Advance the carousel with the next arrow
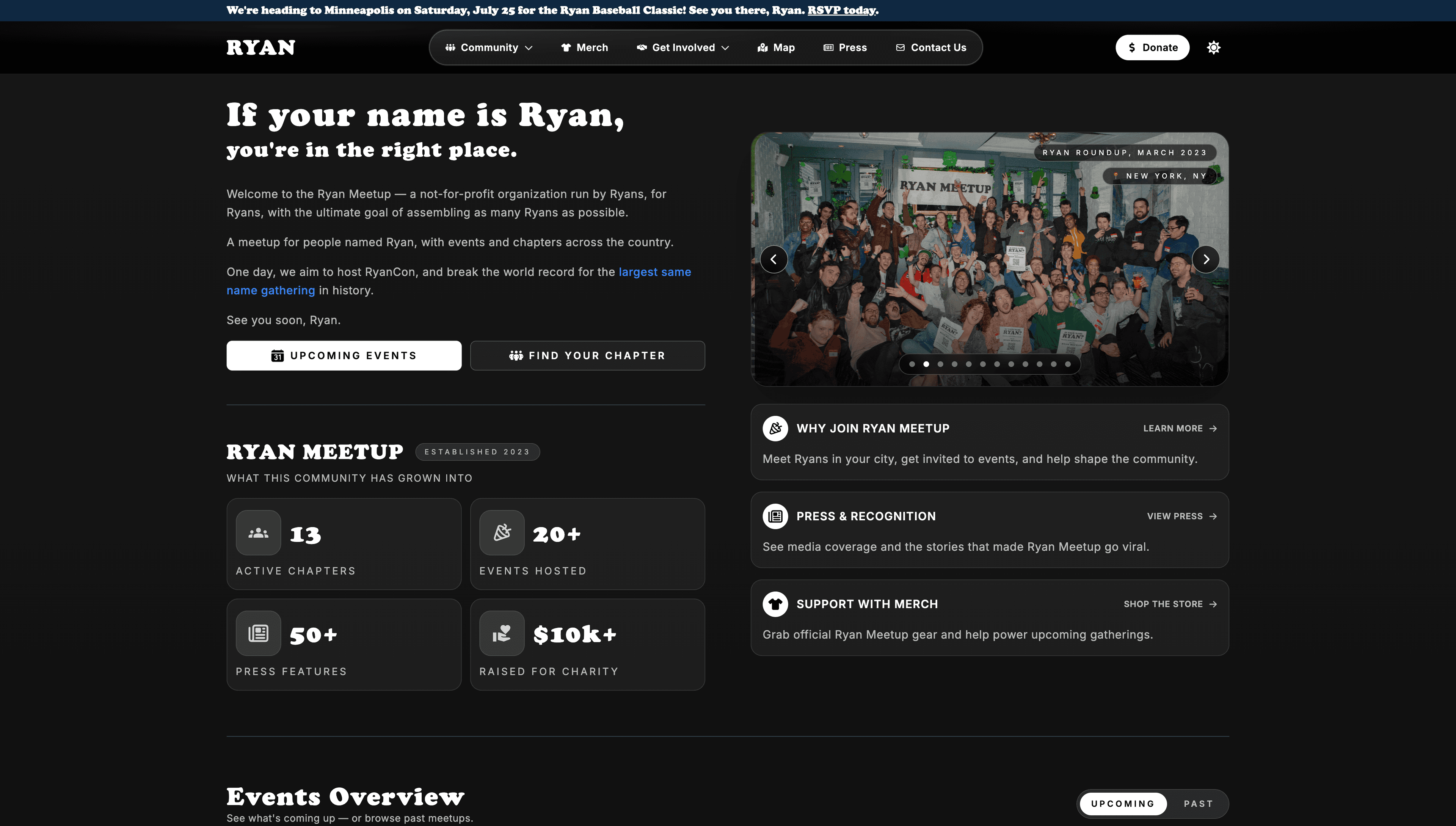This screenshot has width=1456, height=826. point(1206,259)
